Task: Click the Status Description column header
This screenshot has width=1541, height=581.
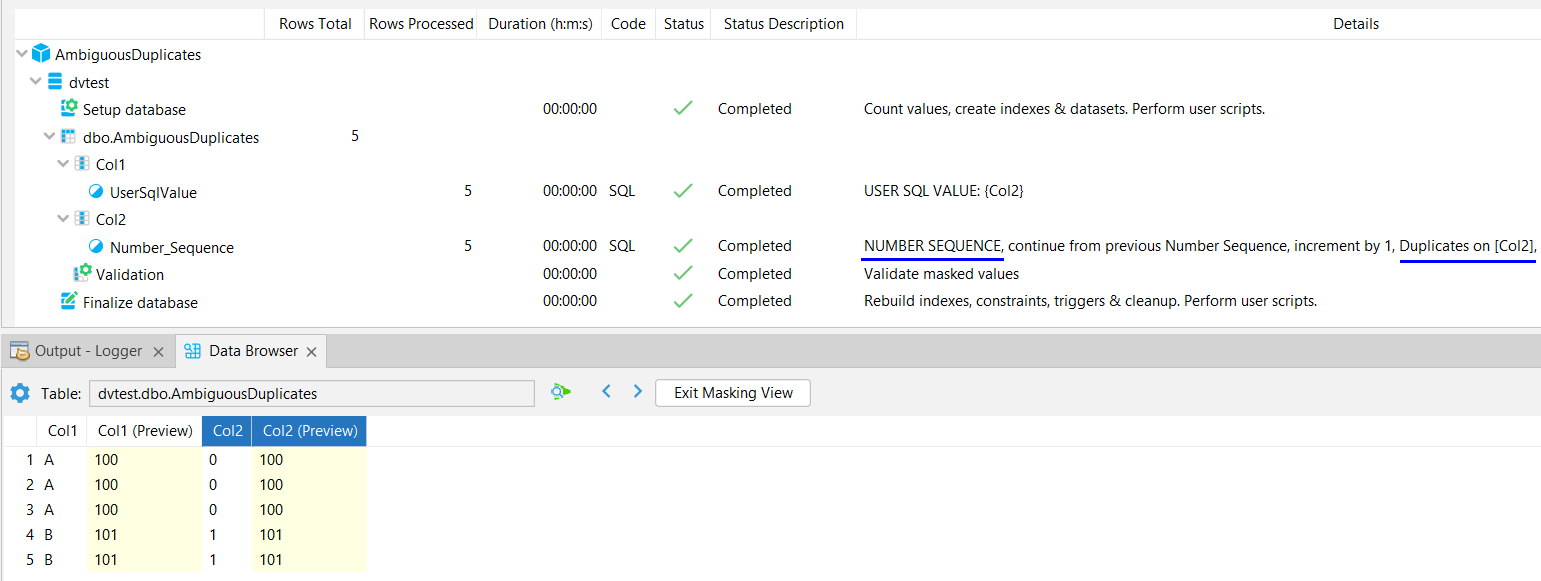Action: 784,24
